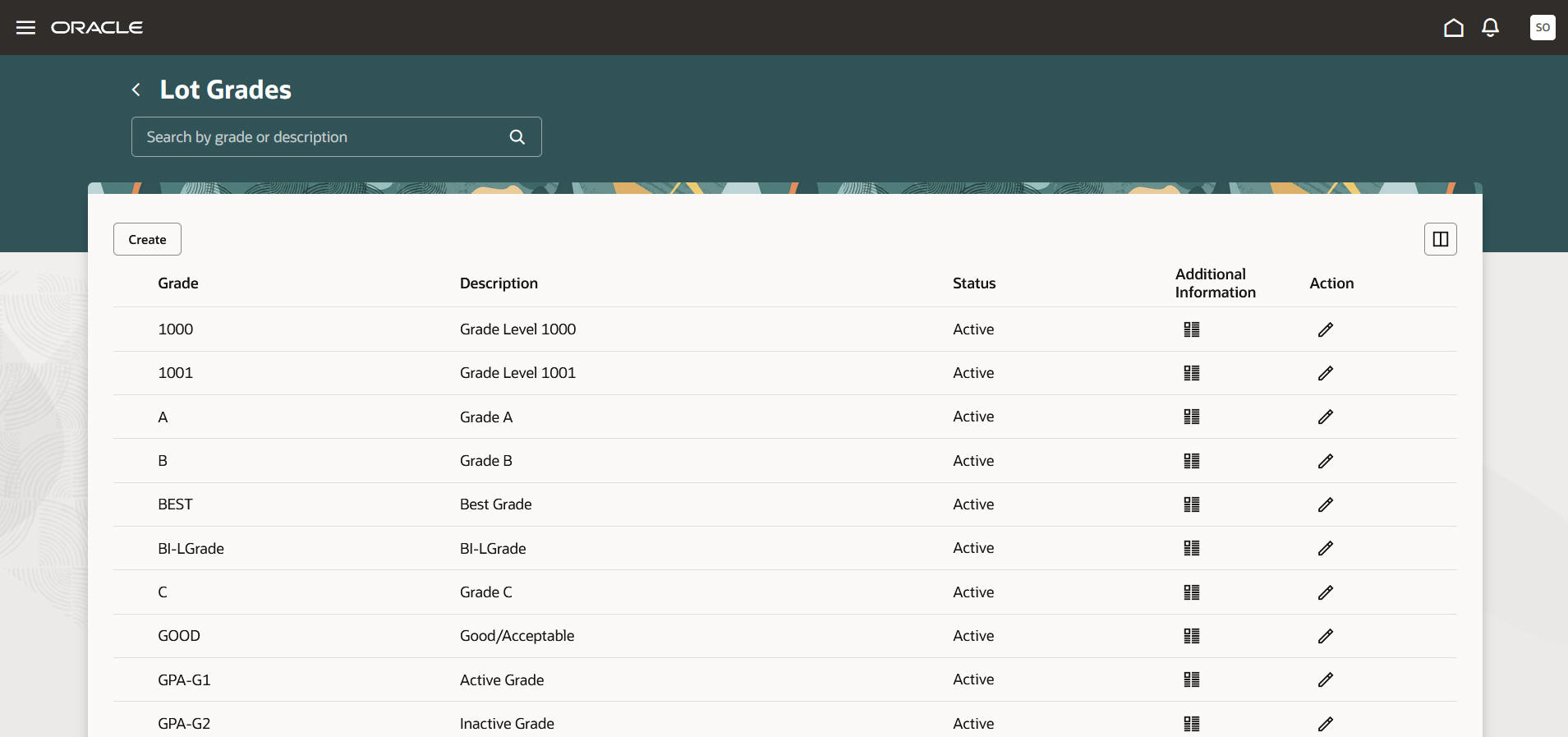Select the grade cell 'BI-LGrade'

pyautogui.click(x=191, y=548)
